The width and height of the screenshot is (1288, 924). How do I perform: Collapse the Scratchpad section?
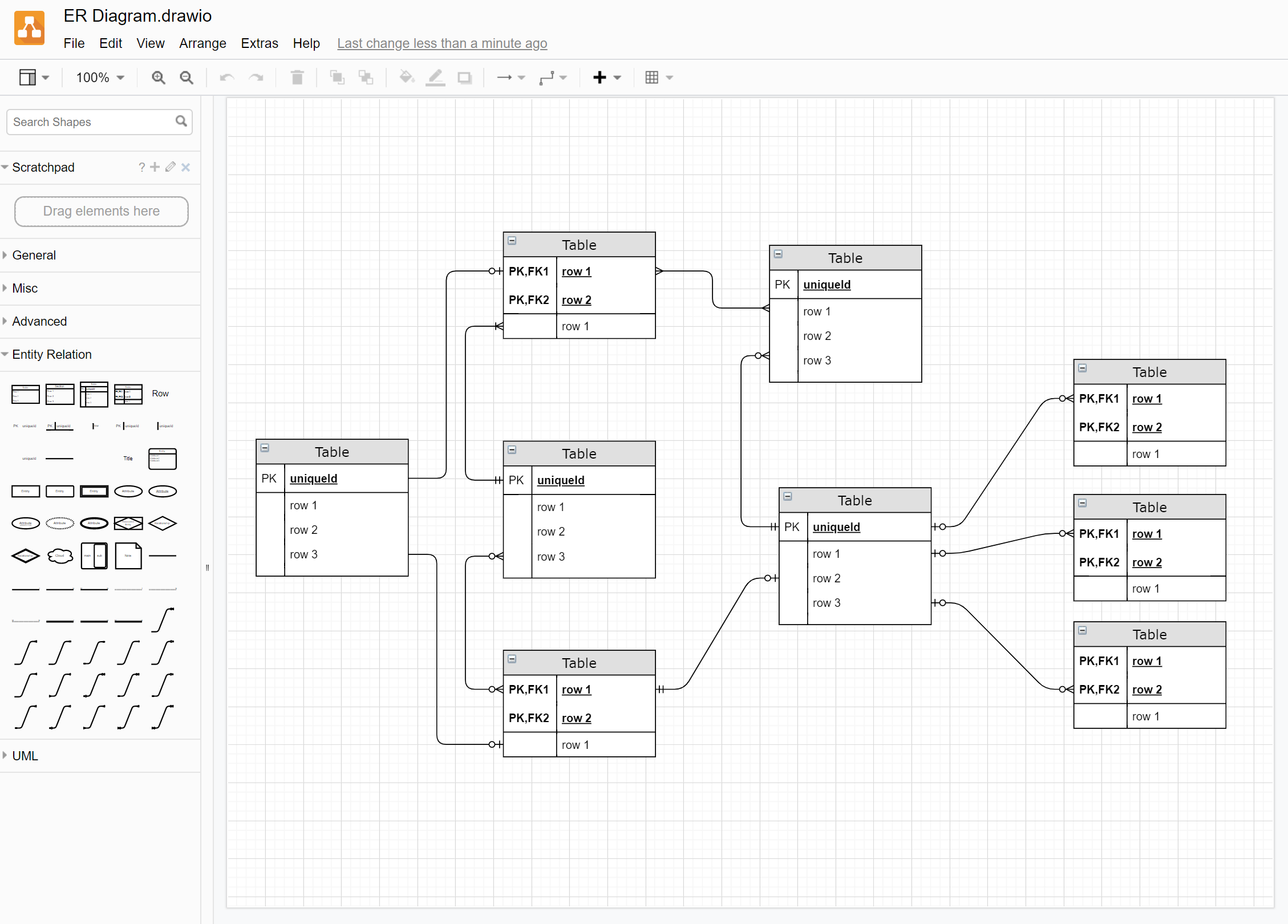(x=5, y=167)
